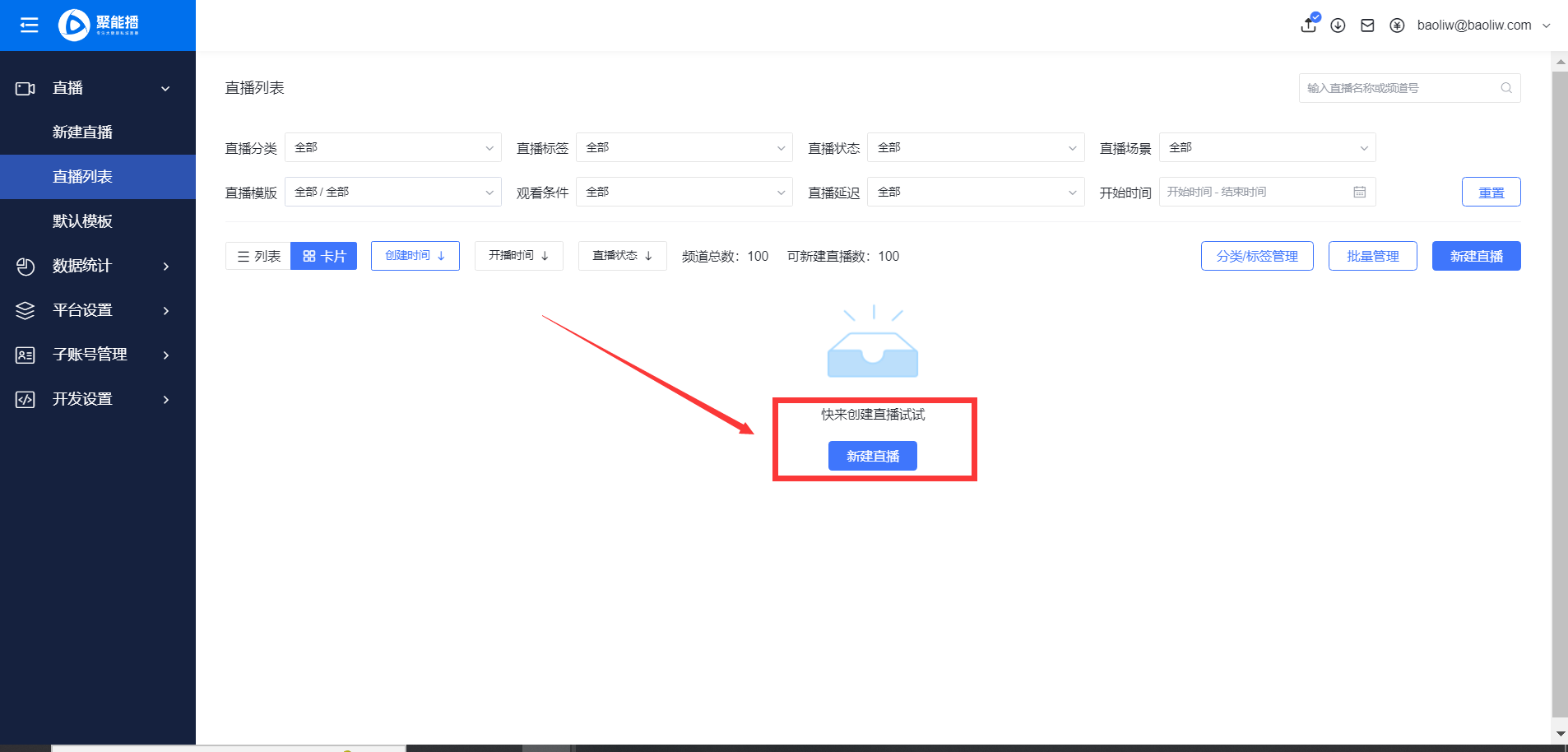Click the 数据统计 pie chart icon
The width and height of the screenshot is (1568, 752).
click(x=26, y=266)
